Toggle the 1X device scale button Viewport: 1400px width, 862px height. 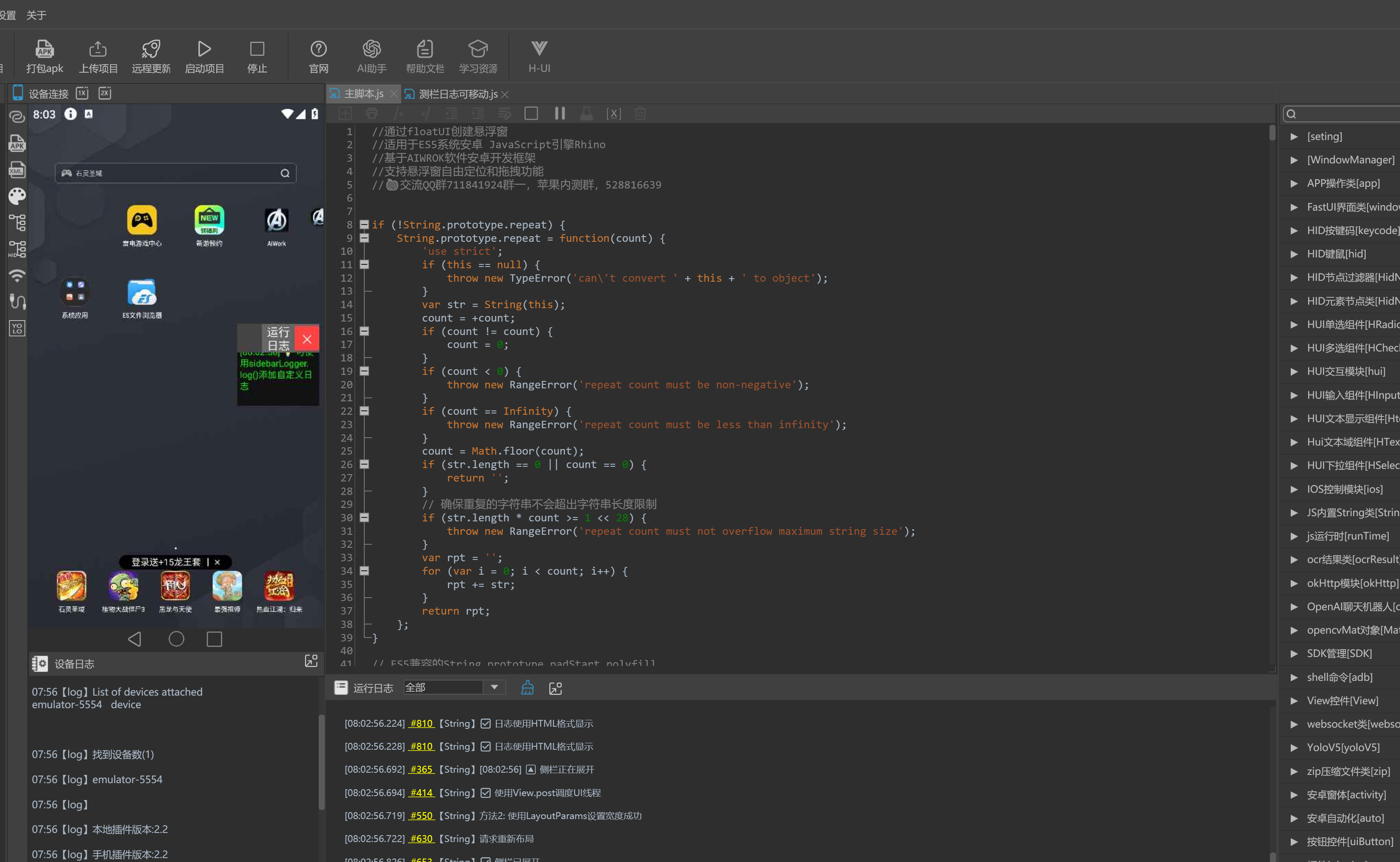coord(82,93)
